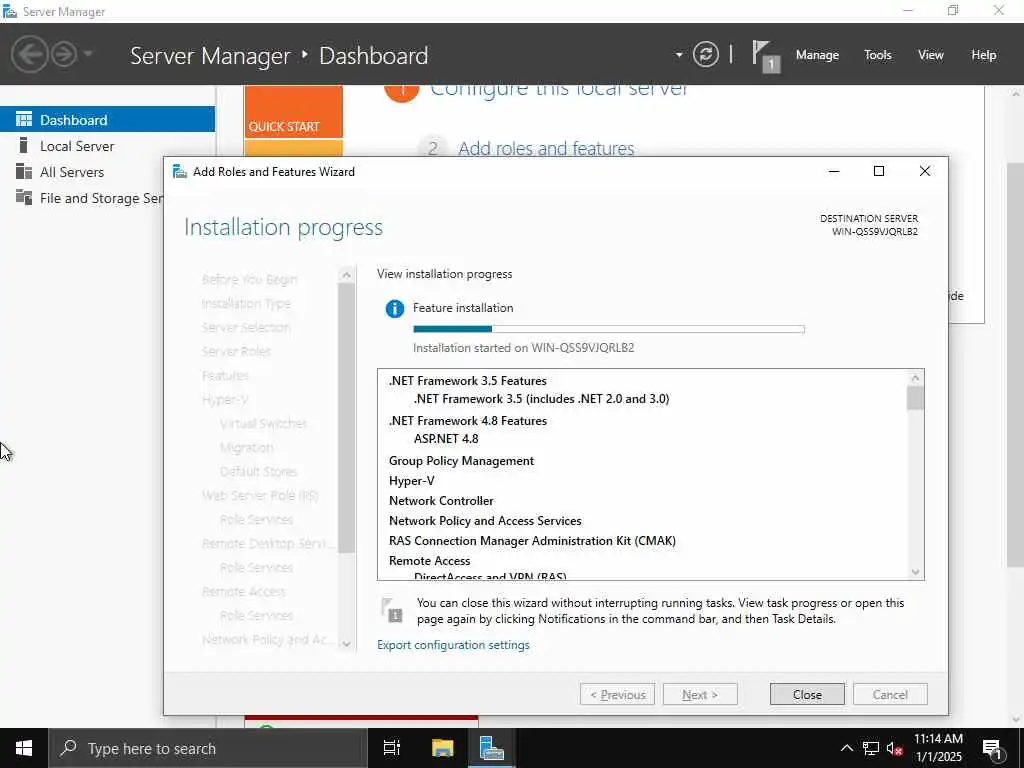Viewport: 1024px width, 768px height.
Task: Click the feature list scrollbar down arrow
Action: coord(916,571)
